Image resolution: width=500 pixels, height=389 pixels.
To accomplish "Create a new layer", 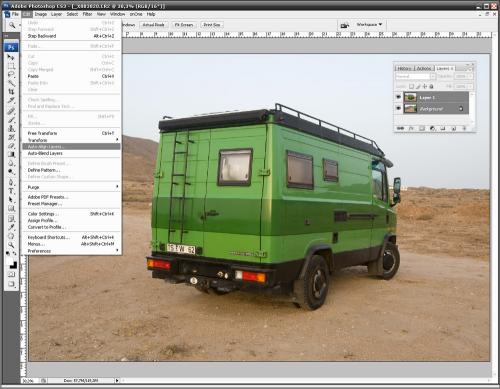I will pyautogui.click(x=453, y=128).
